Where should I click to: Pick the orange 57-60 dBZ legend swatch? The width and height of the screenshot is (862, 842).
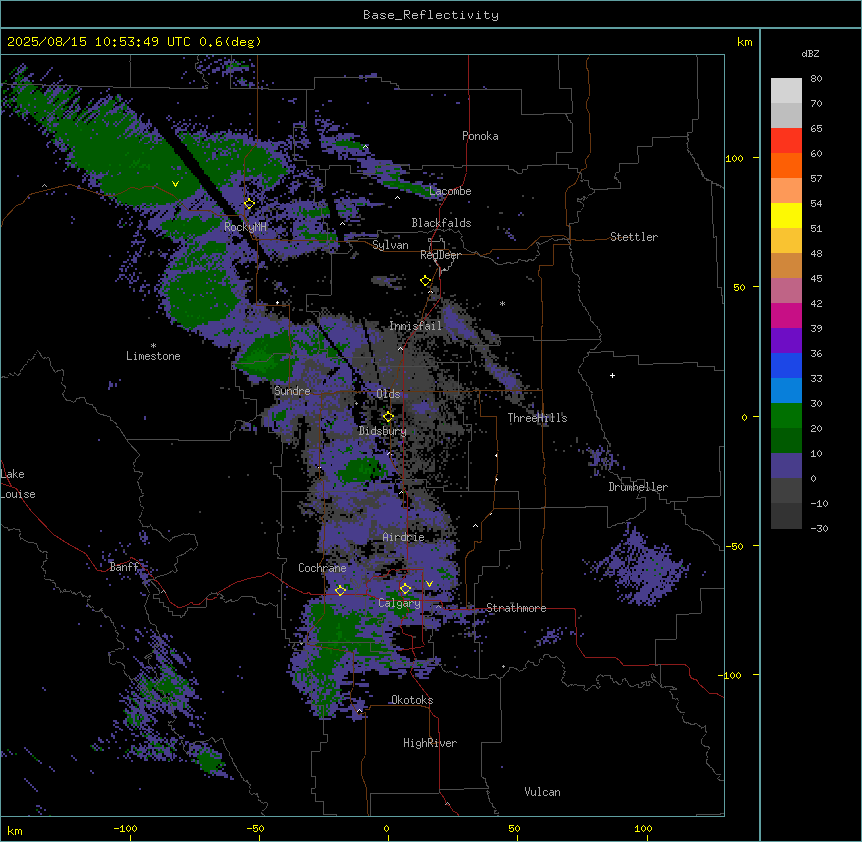[786, 165]
